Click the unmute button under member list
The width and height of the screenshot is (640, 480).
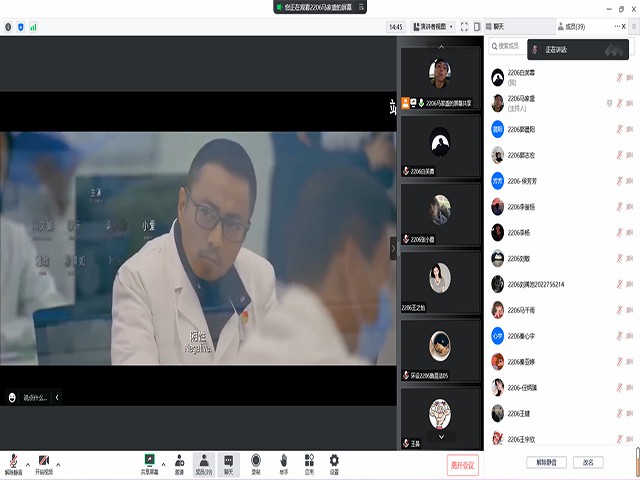coord(546,462)
